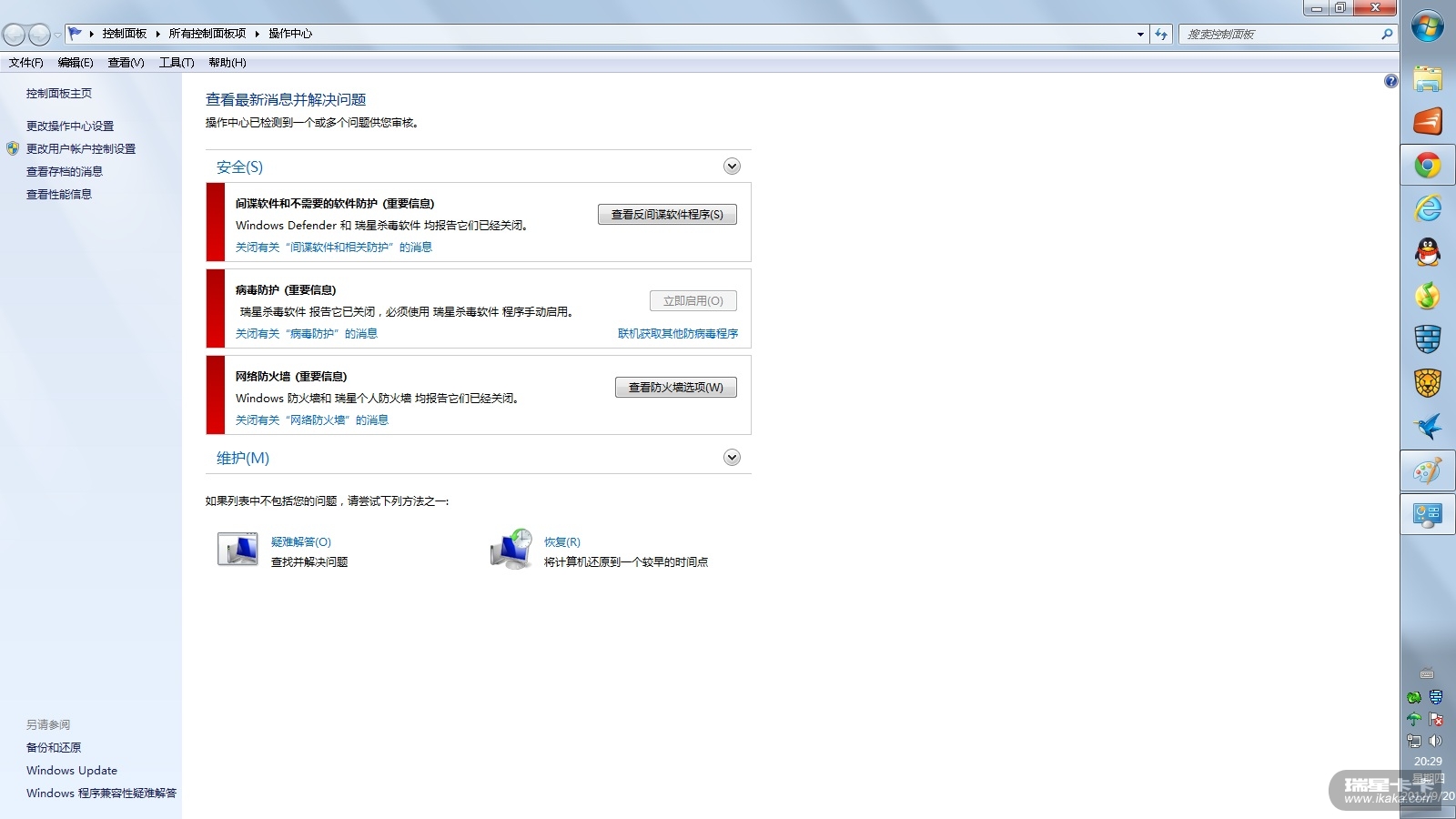Open the 帮助(H) menu
This screenshot has width=1456, height=819.
227,63
